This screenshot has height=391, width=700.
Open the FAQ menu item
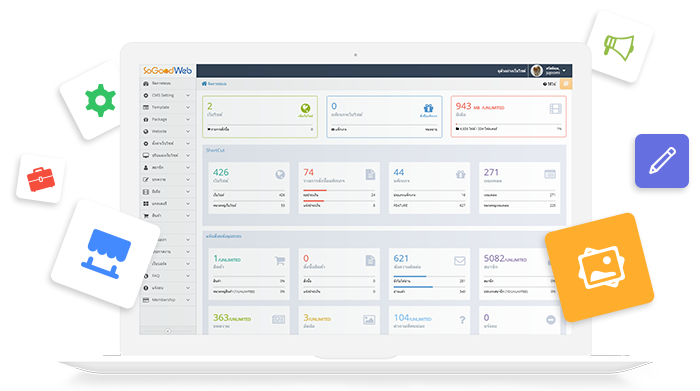pos(167,276)
